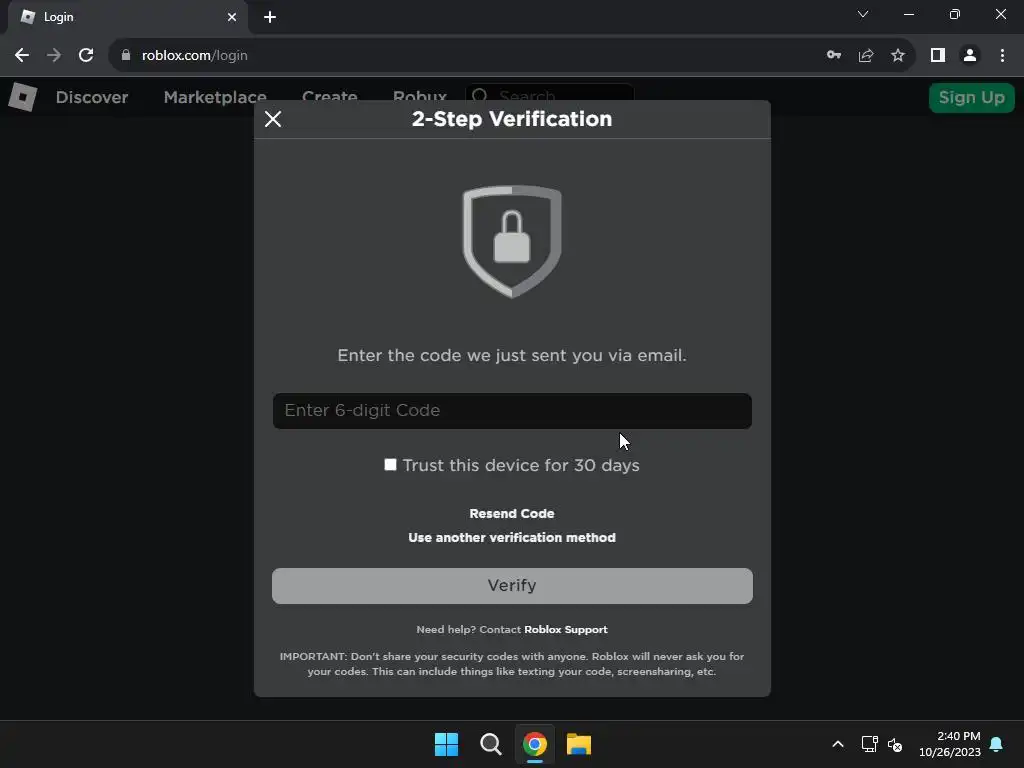This screenshot has height=768, width=1024.
Task: Go back with the browser back arrow
Action: pos(22,56)
